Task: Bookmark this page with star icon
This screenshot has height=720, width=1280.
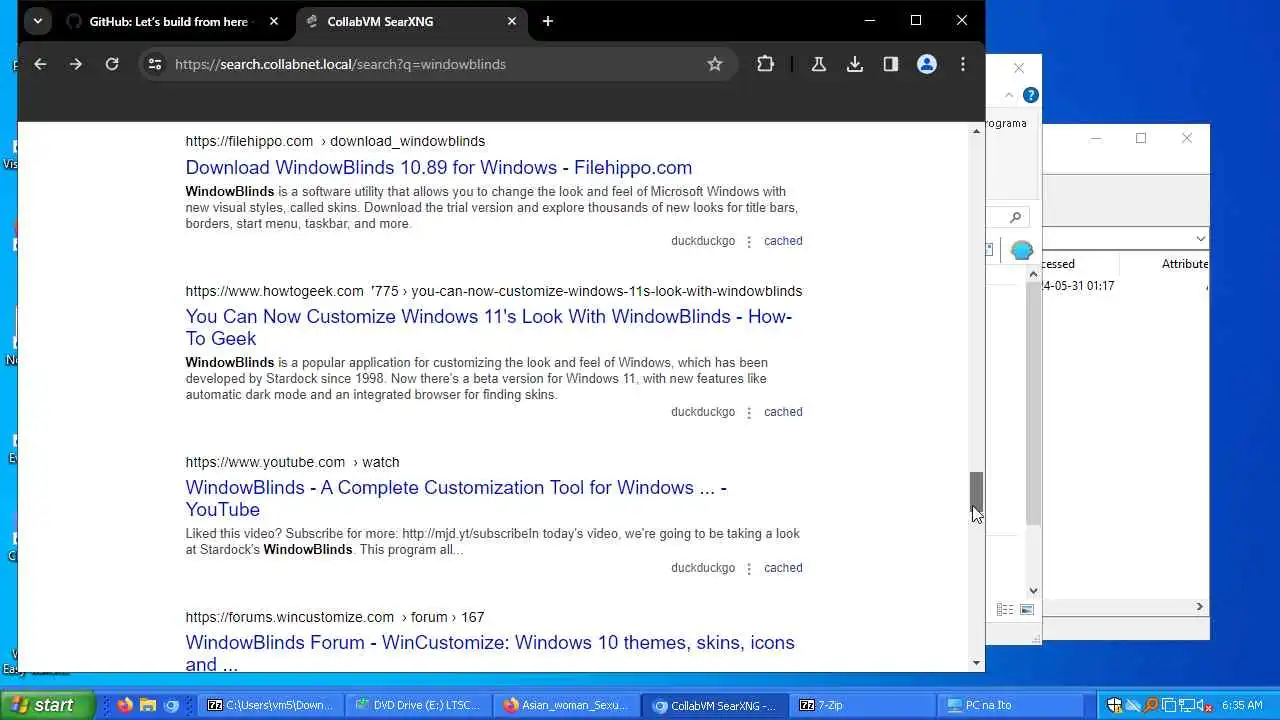Action: point(714,64)
